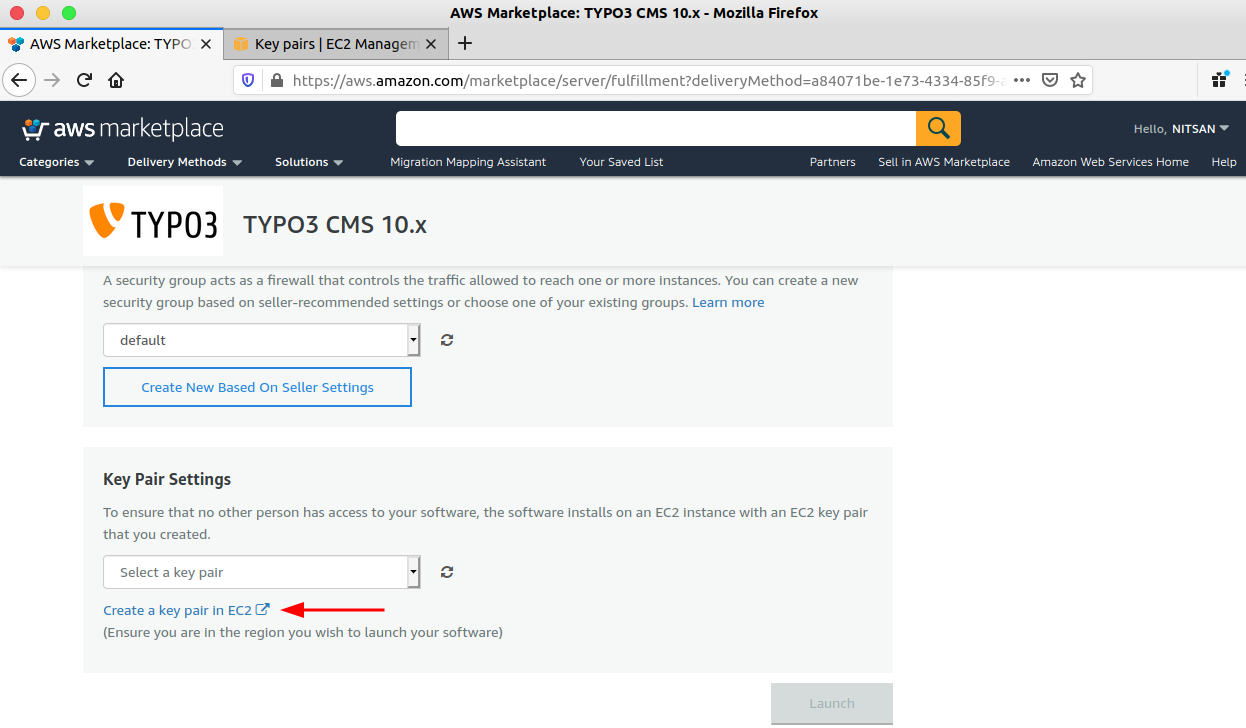The width and height of the screenshot is (1246, 728).
Task: Close the AWS Marketplace tab
Action: point(206,44)
